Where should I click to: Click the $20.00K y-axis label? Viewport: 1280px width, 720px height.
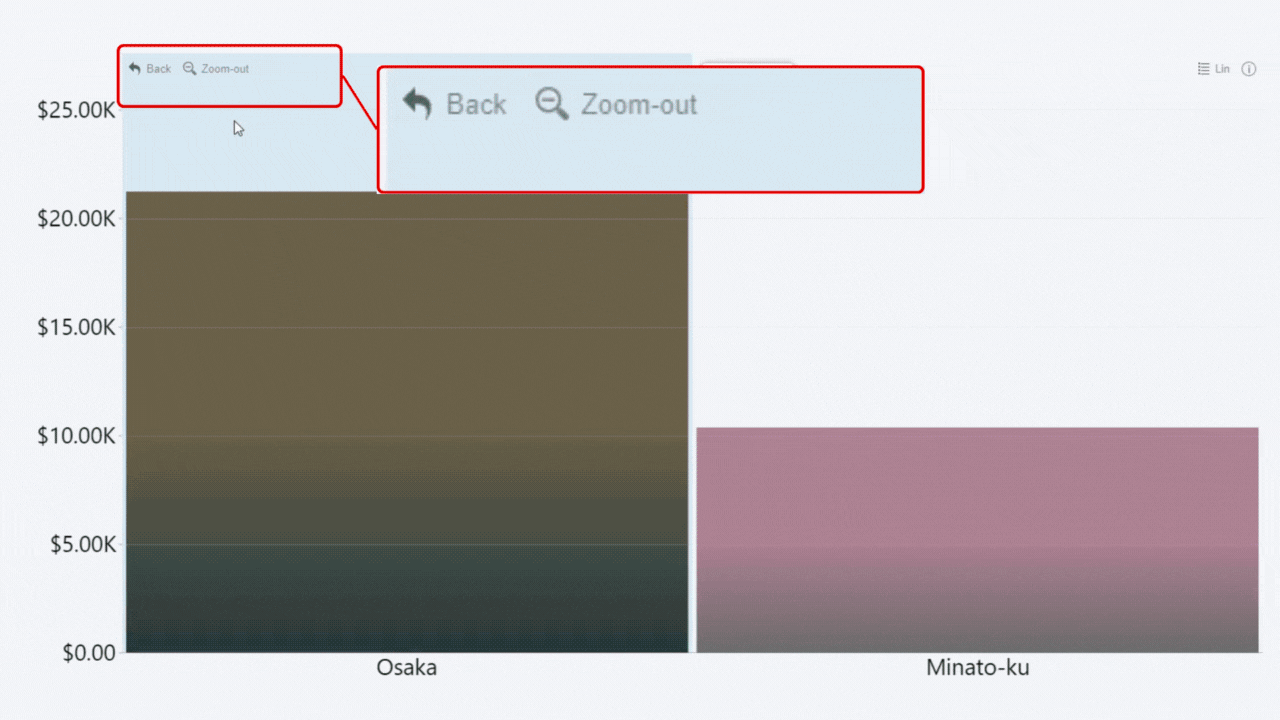[76, 219]
